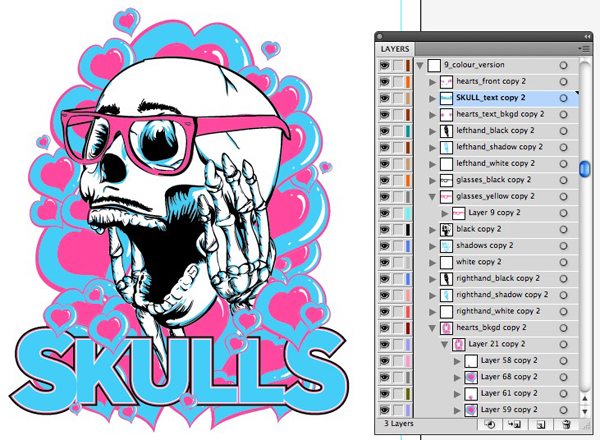Click target circle for Layer 59 copy 2

pos(563,410)
